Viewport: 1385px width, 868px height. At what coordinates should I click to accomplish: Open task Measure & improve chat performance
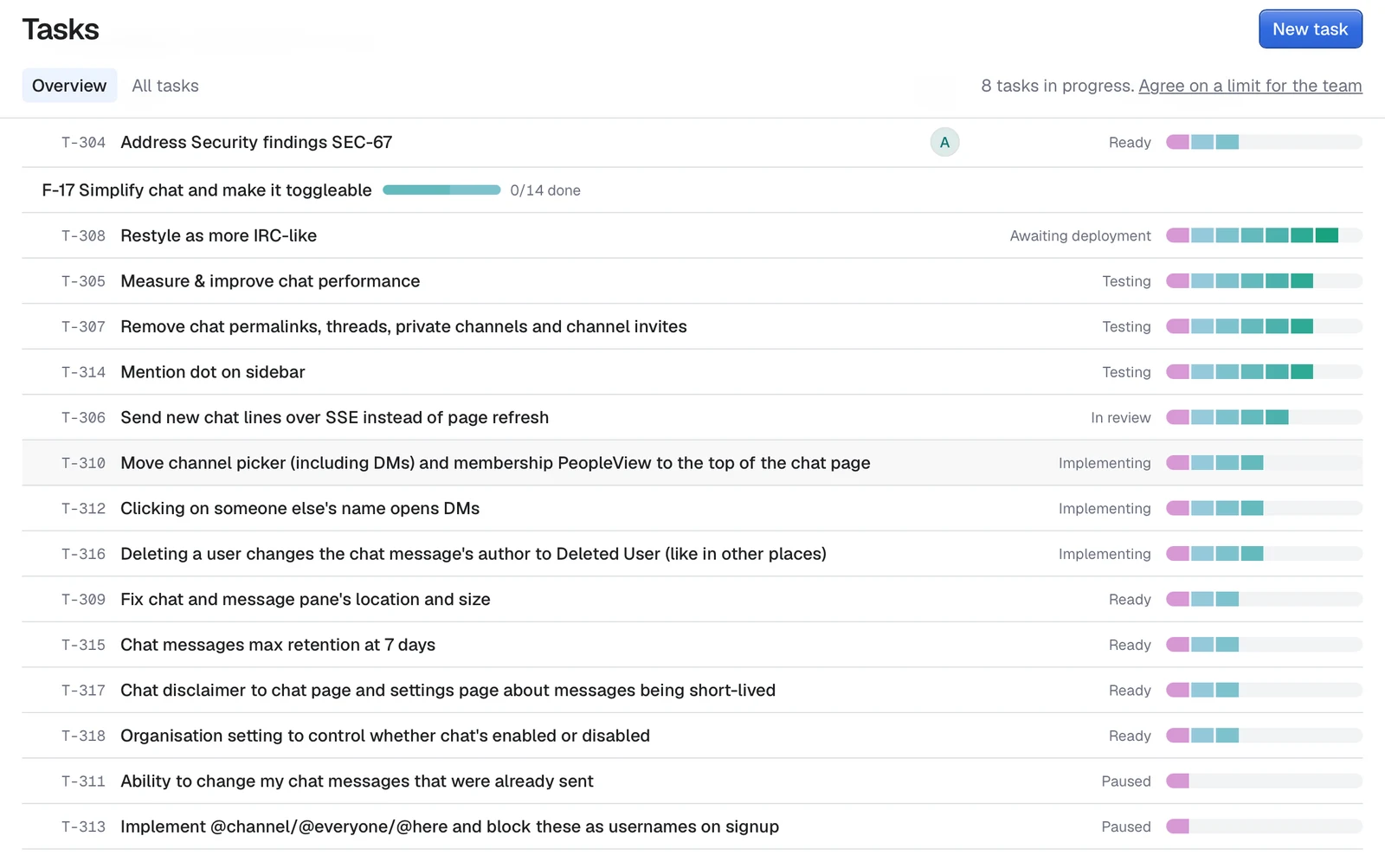[270, 281]
